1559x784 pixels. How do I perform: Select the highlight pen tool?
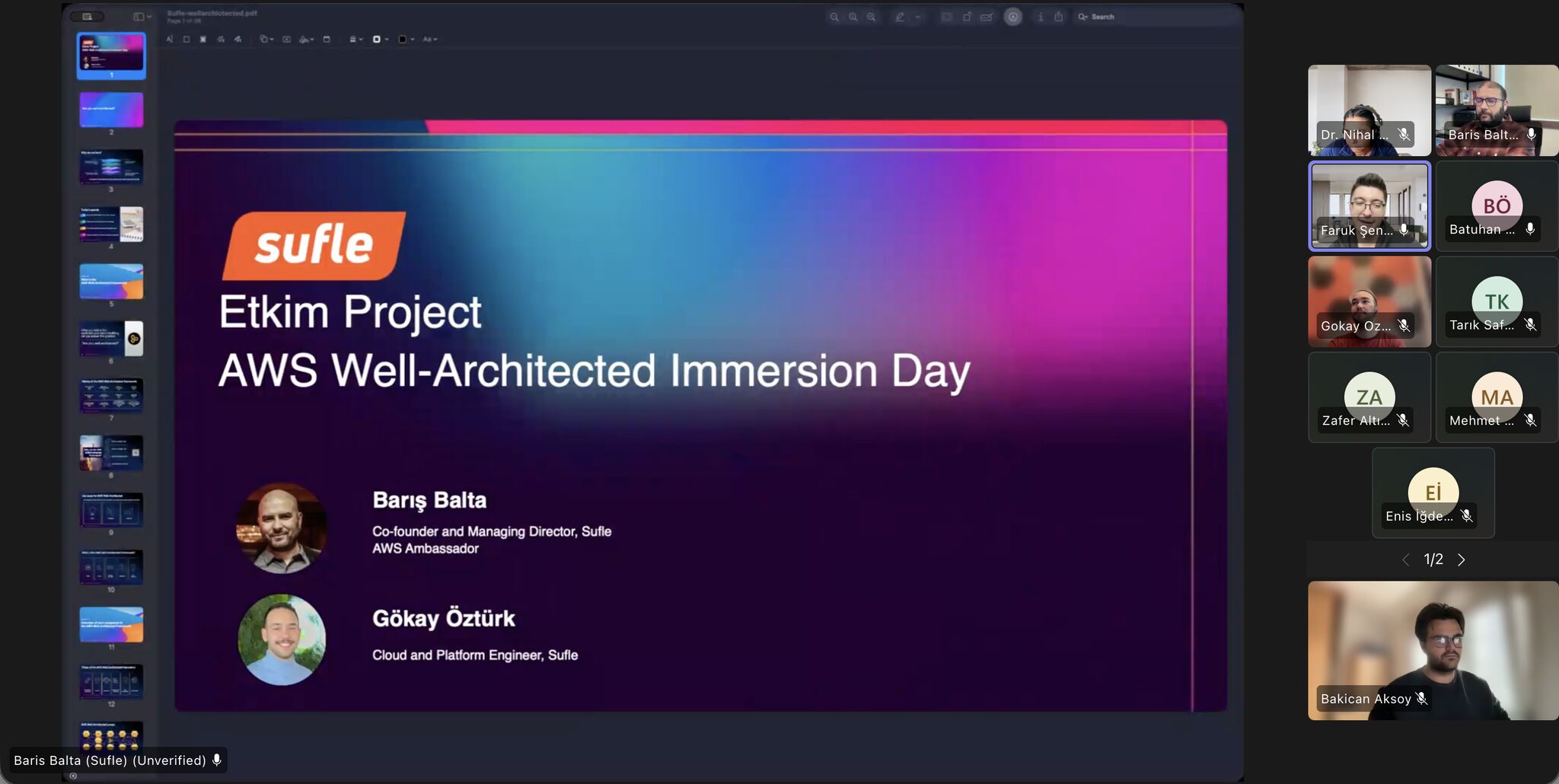[900, 17]
